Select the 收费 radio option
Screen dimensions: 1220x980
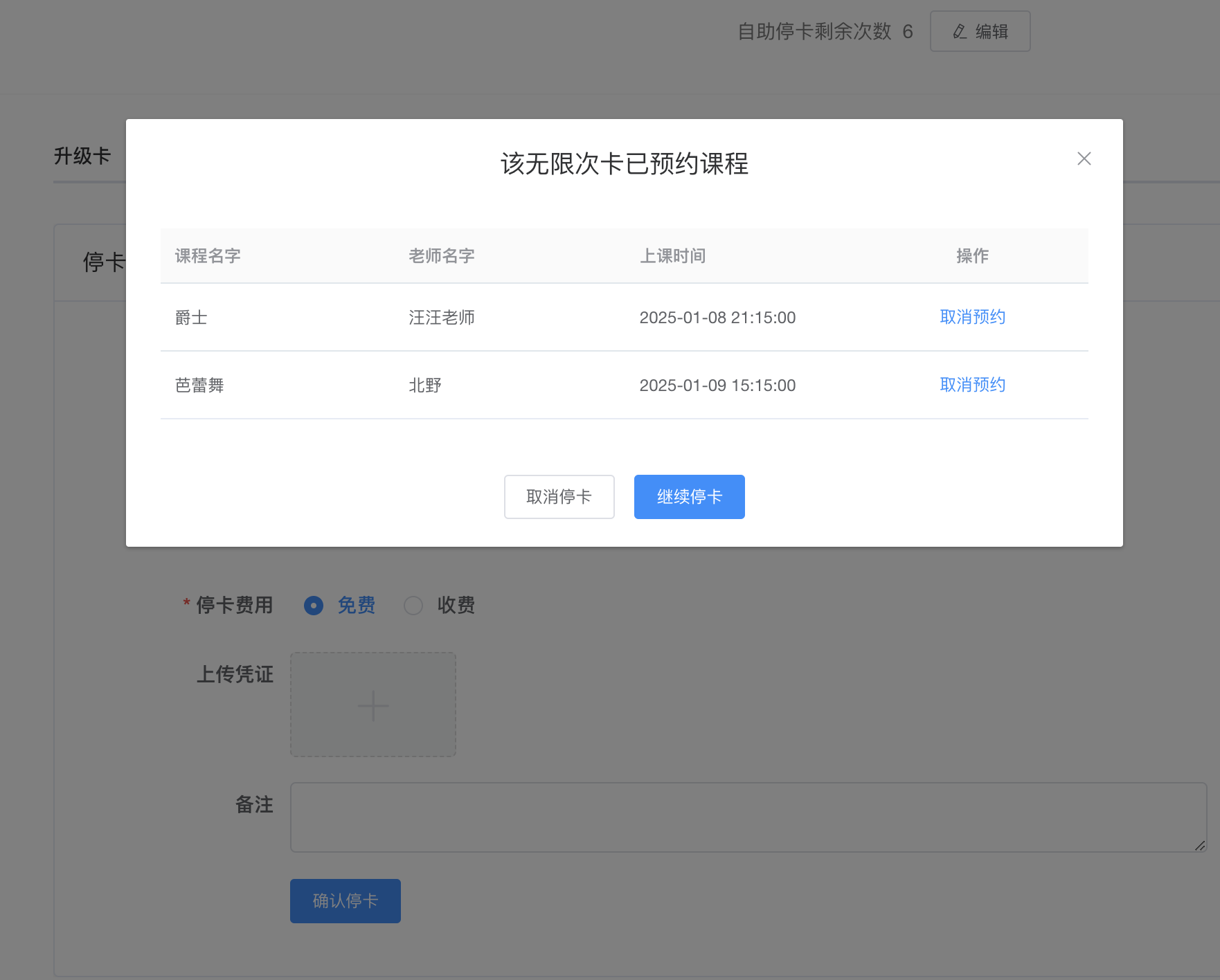point(413,606)
